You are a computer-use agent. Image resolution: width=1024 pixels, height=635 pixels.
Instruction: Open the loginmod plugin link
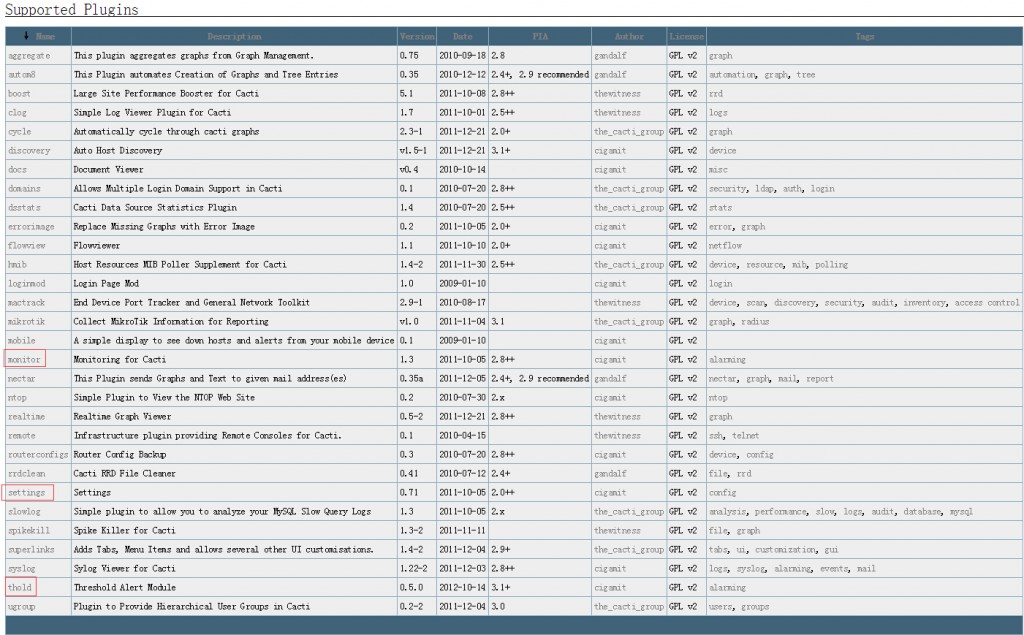(x=27, y=284)
